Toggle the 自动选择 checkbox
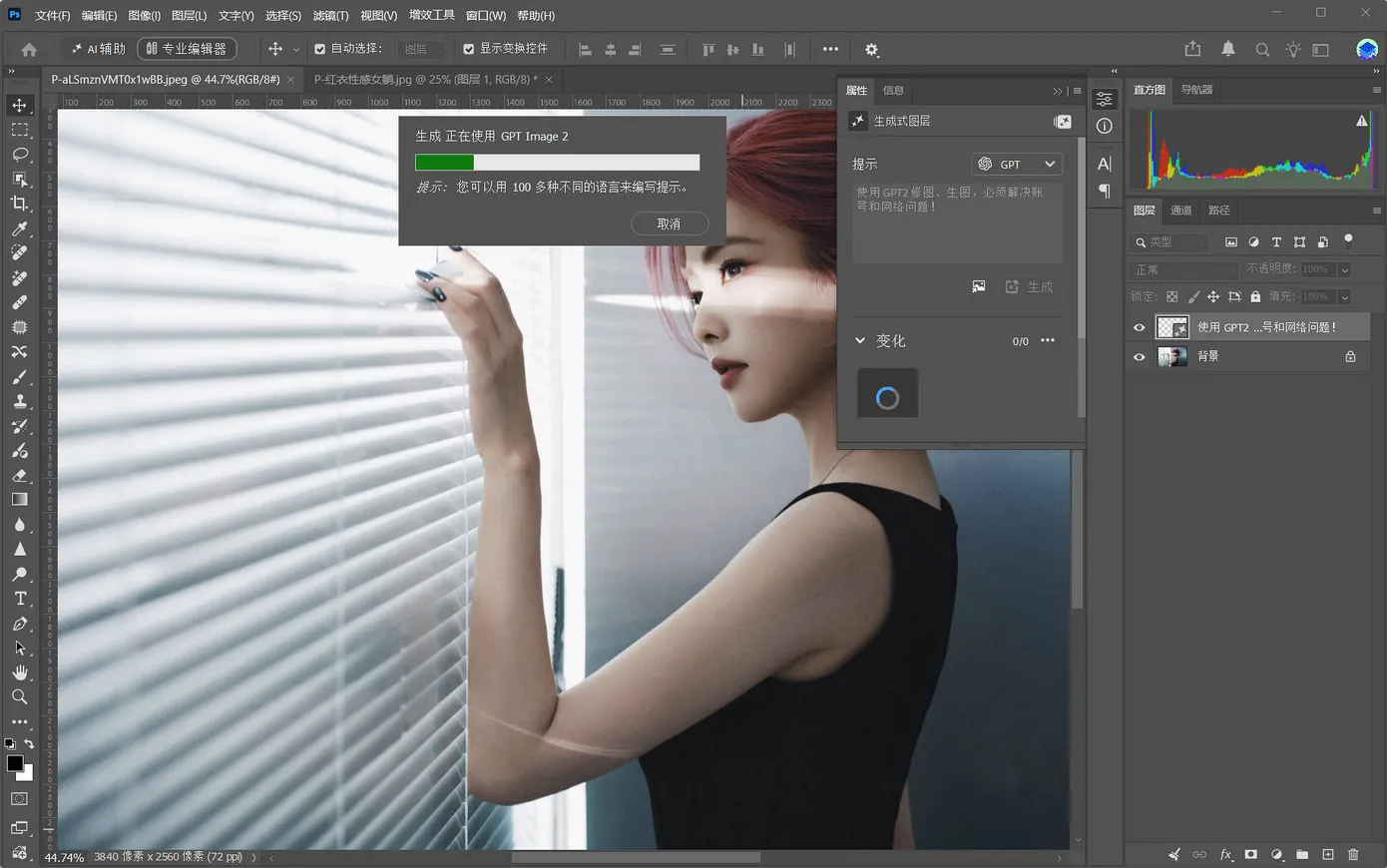Screen dimensions: 1387x868 319,49
